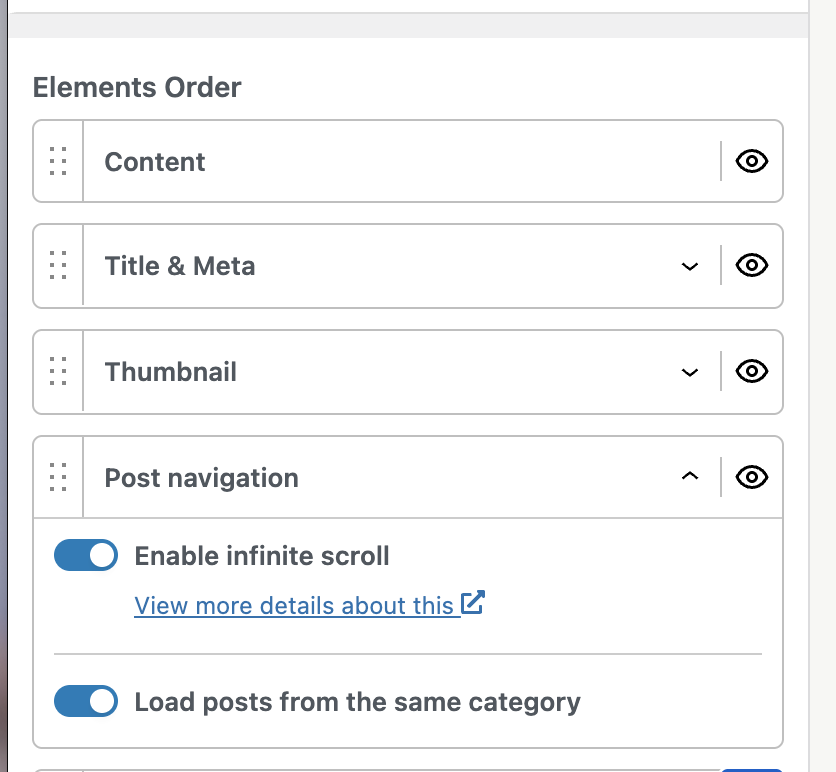Click the Content row drag handle
The height and width of the screenshot is (772, 836).
58,161
